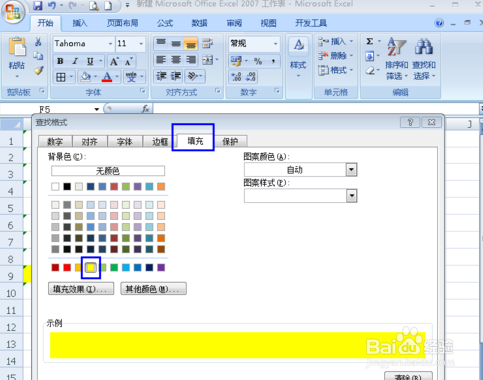Align text to the left

(x=161, y=60)
